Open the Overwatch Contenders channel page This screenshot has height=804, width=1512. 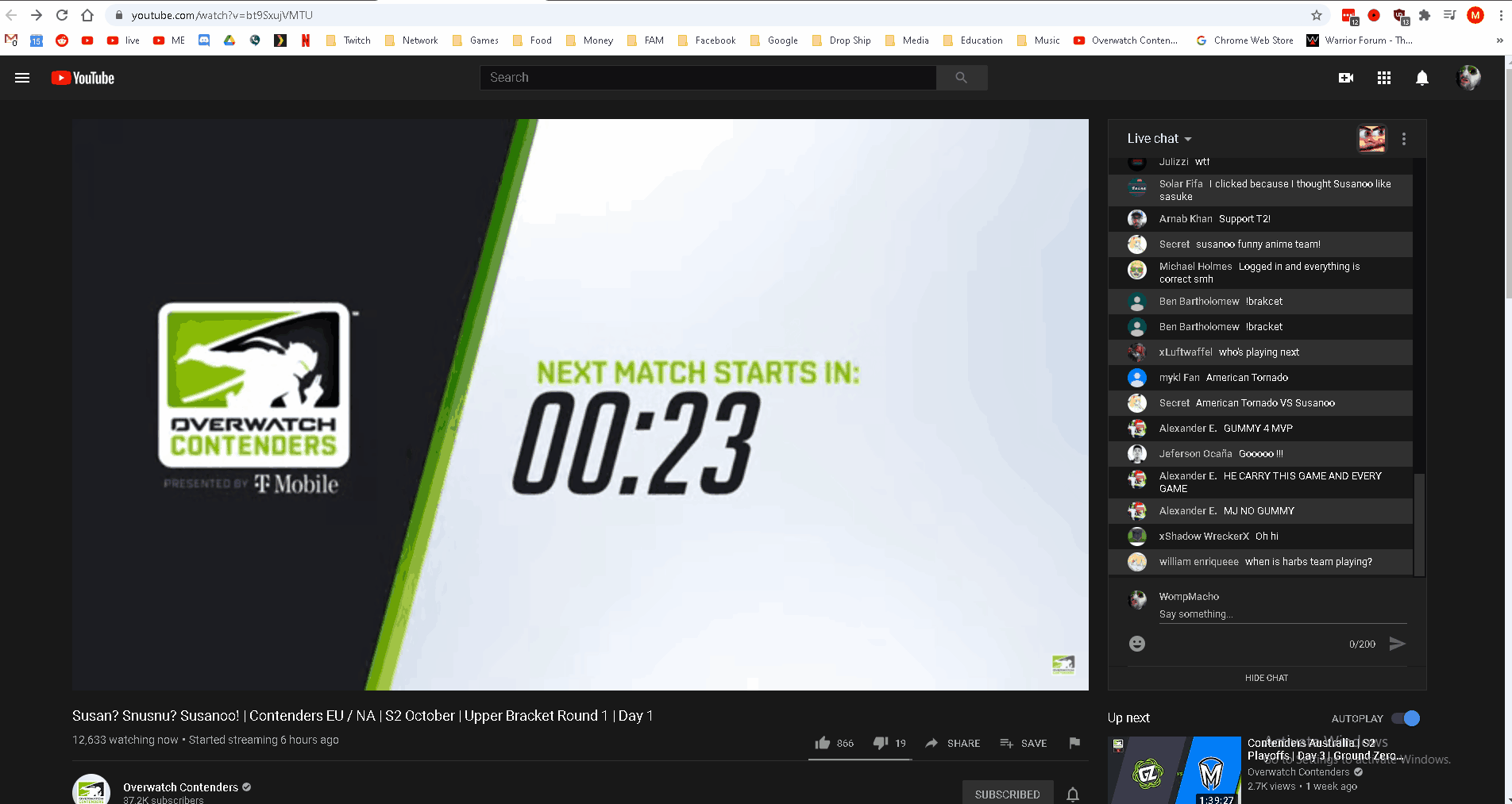click(180, 787)
